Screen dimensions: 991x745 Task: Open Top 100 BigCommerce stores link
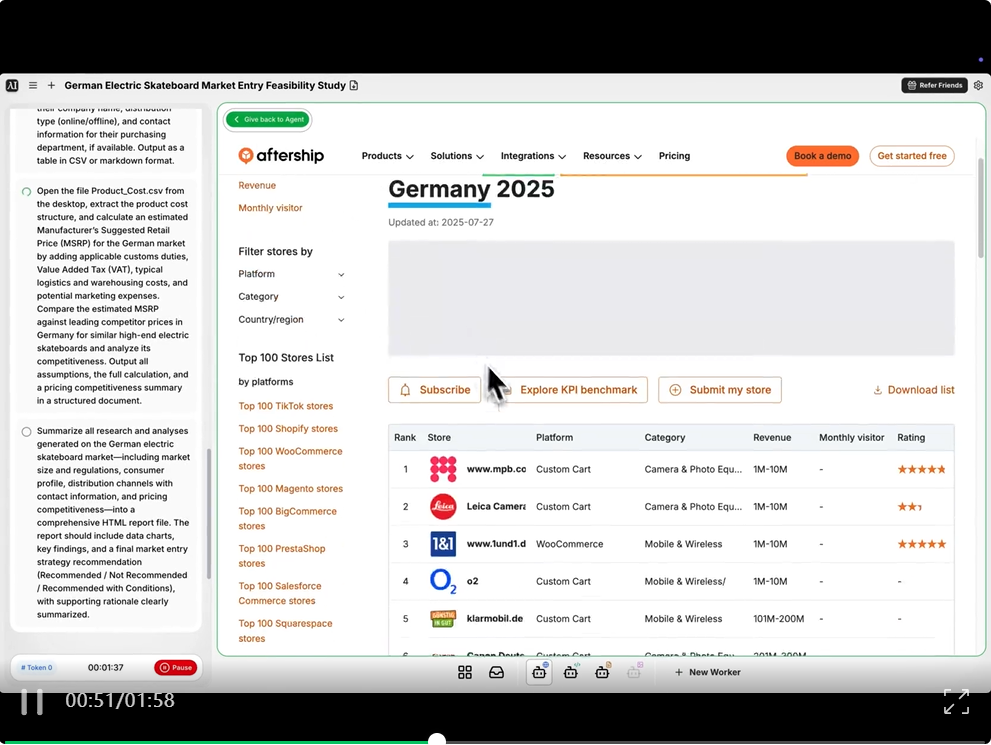287,519
